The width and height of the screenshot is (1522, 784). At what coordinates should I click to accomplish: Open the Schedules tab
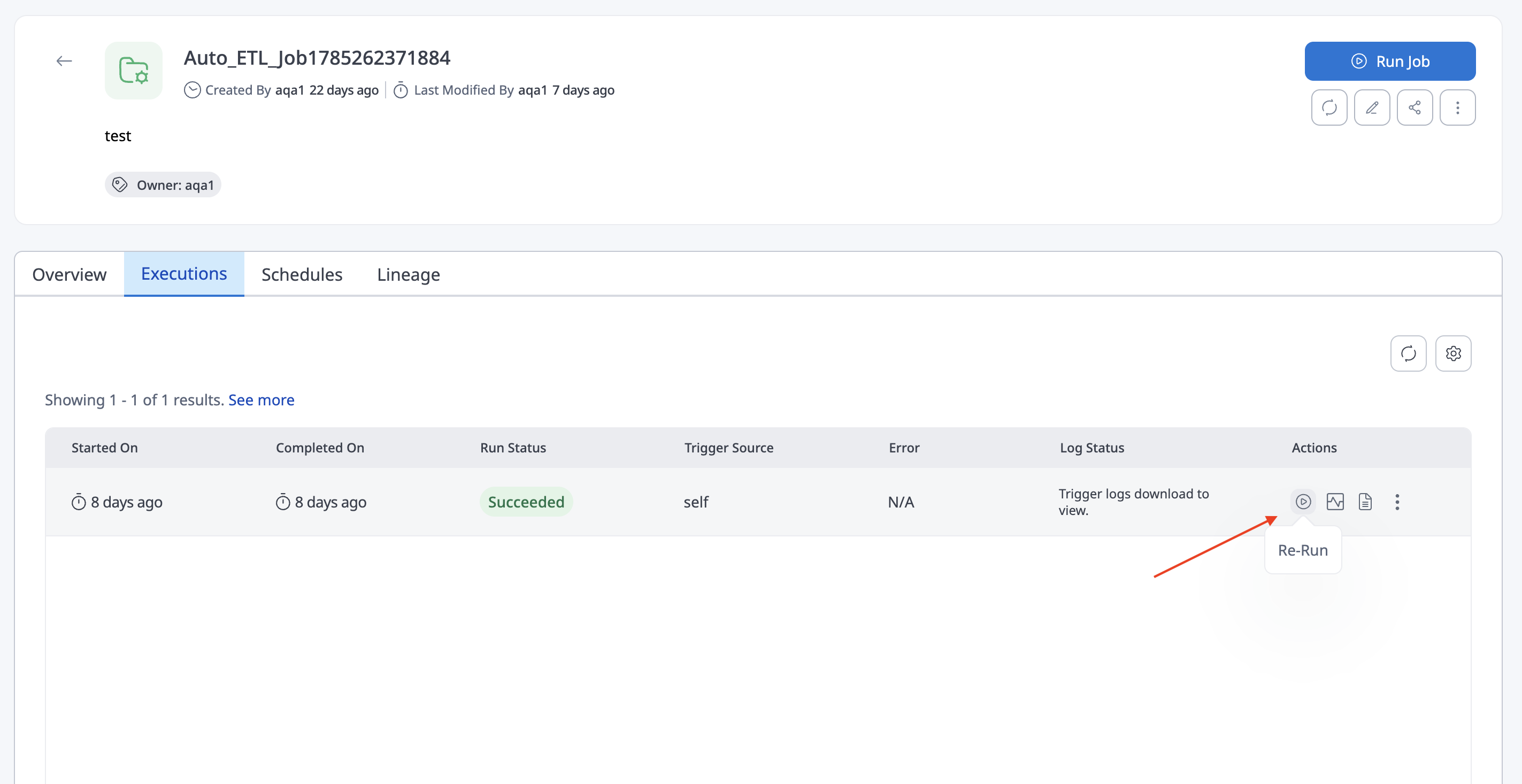click(302, 274)
